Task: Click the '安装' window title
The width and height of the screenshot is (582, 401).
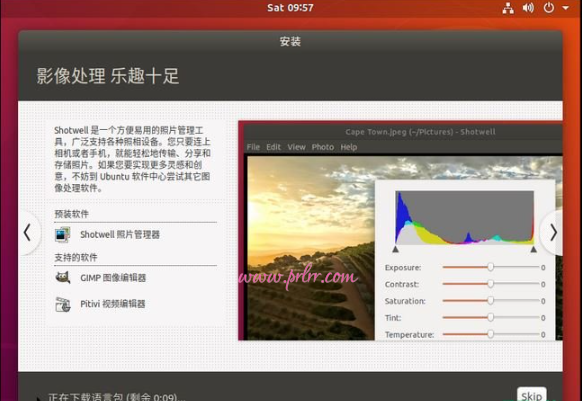Action: point(290,41)
